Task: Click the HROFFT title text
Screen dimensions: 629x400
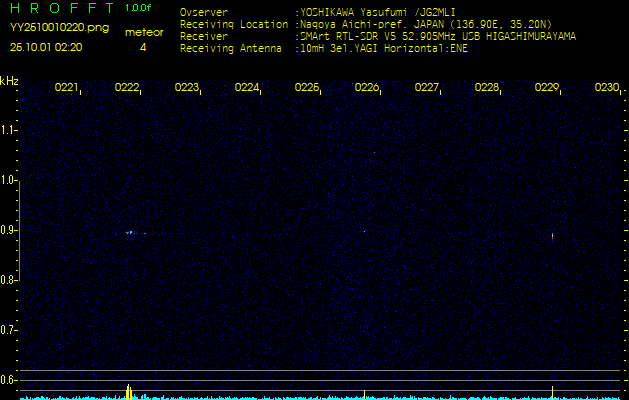Action: [x=63, y=8]
